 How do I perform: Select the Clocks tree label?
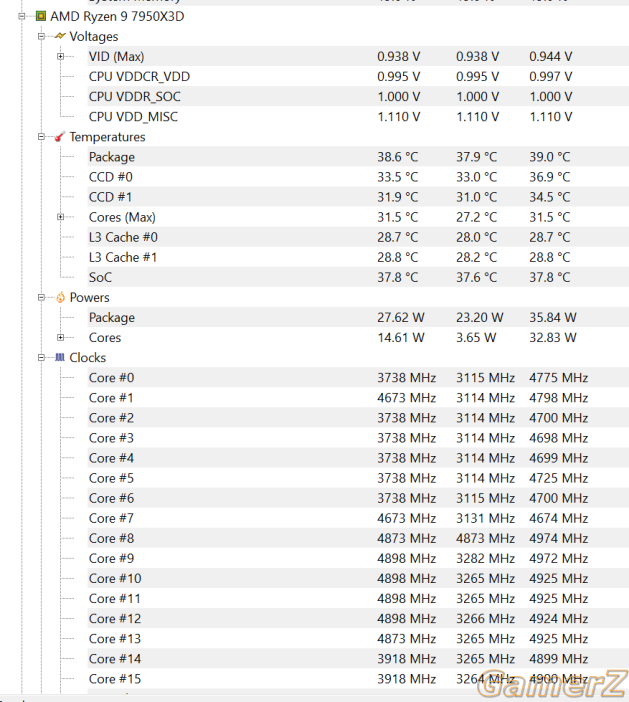pos(88,358)
